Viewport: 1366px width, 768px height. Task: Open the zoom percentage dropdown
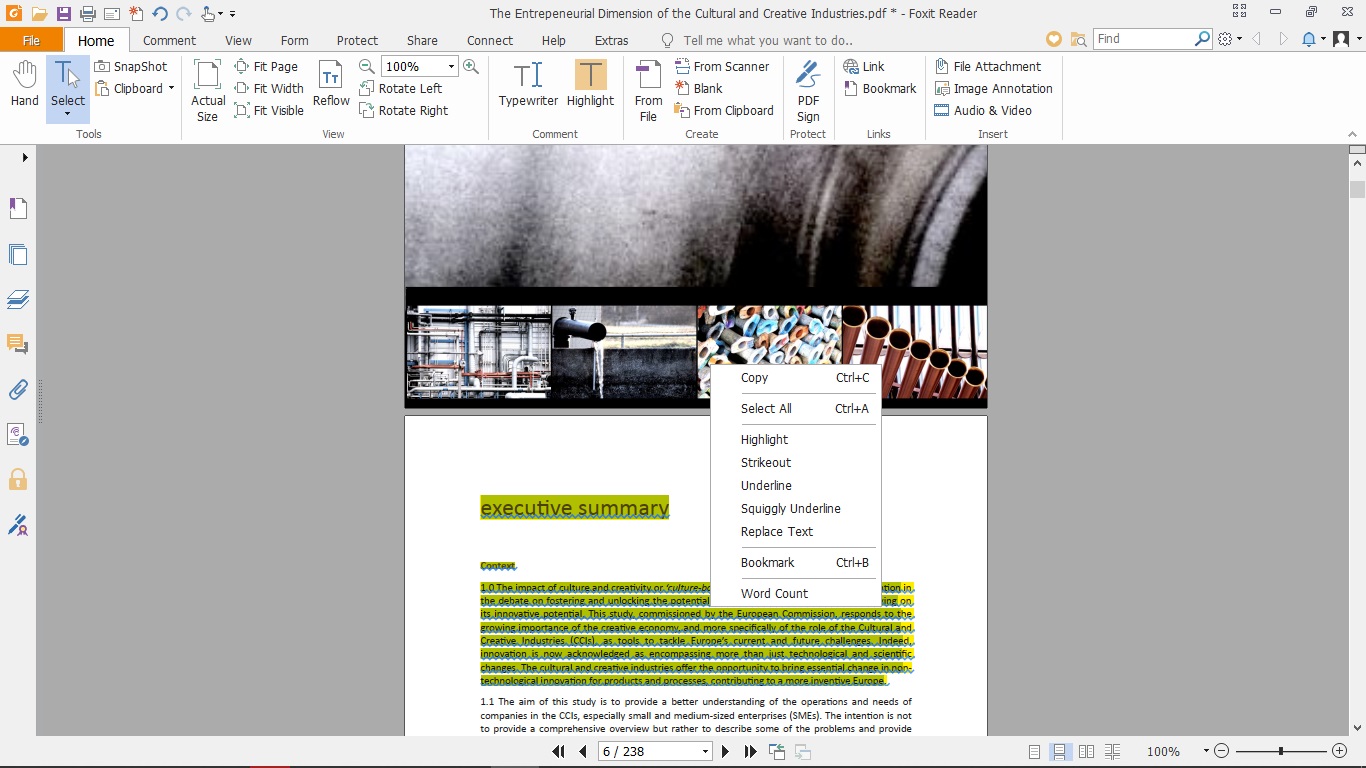pos(451,66)
